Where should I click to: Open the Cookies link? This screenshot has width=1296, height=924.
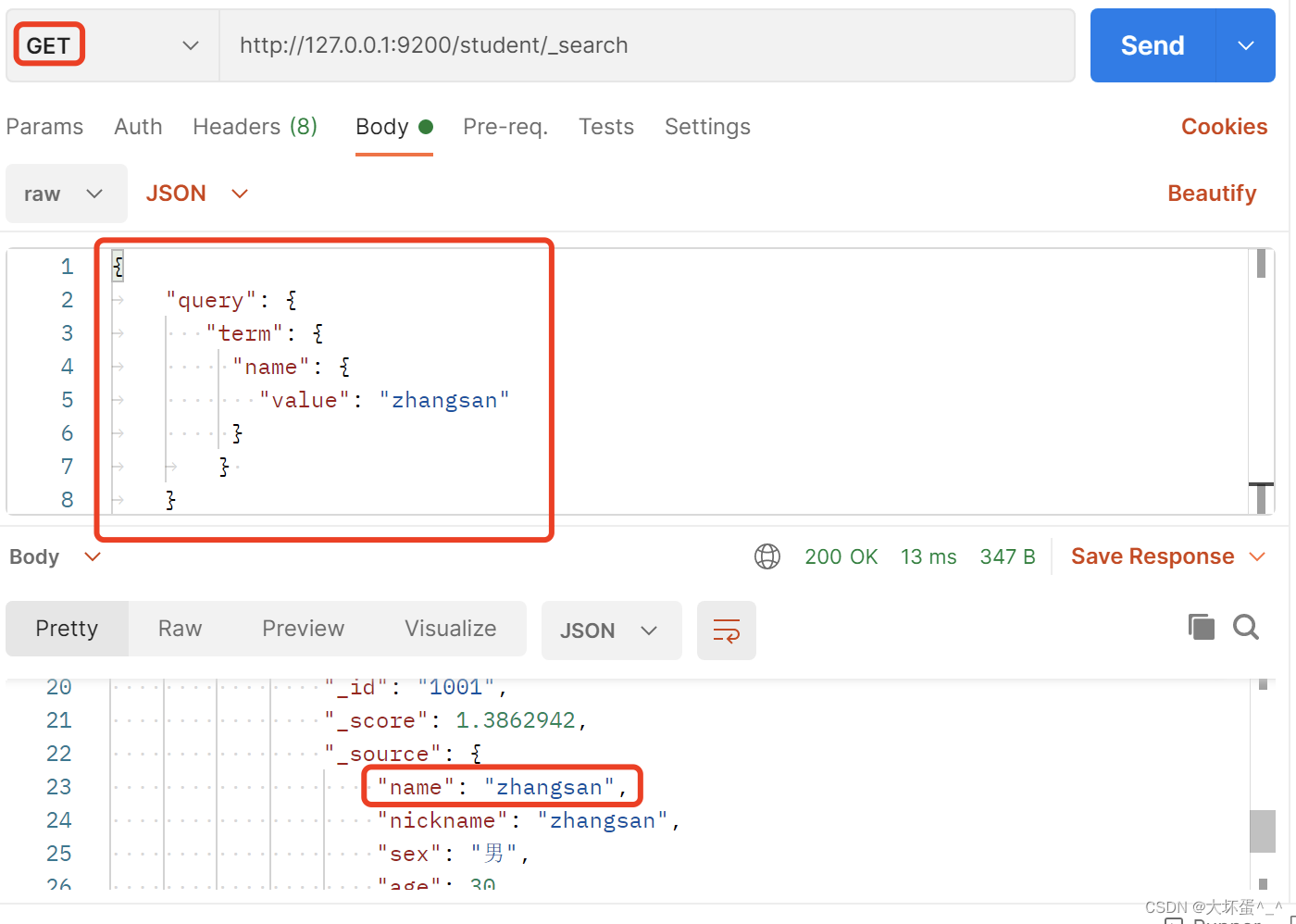[1224, 127]
